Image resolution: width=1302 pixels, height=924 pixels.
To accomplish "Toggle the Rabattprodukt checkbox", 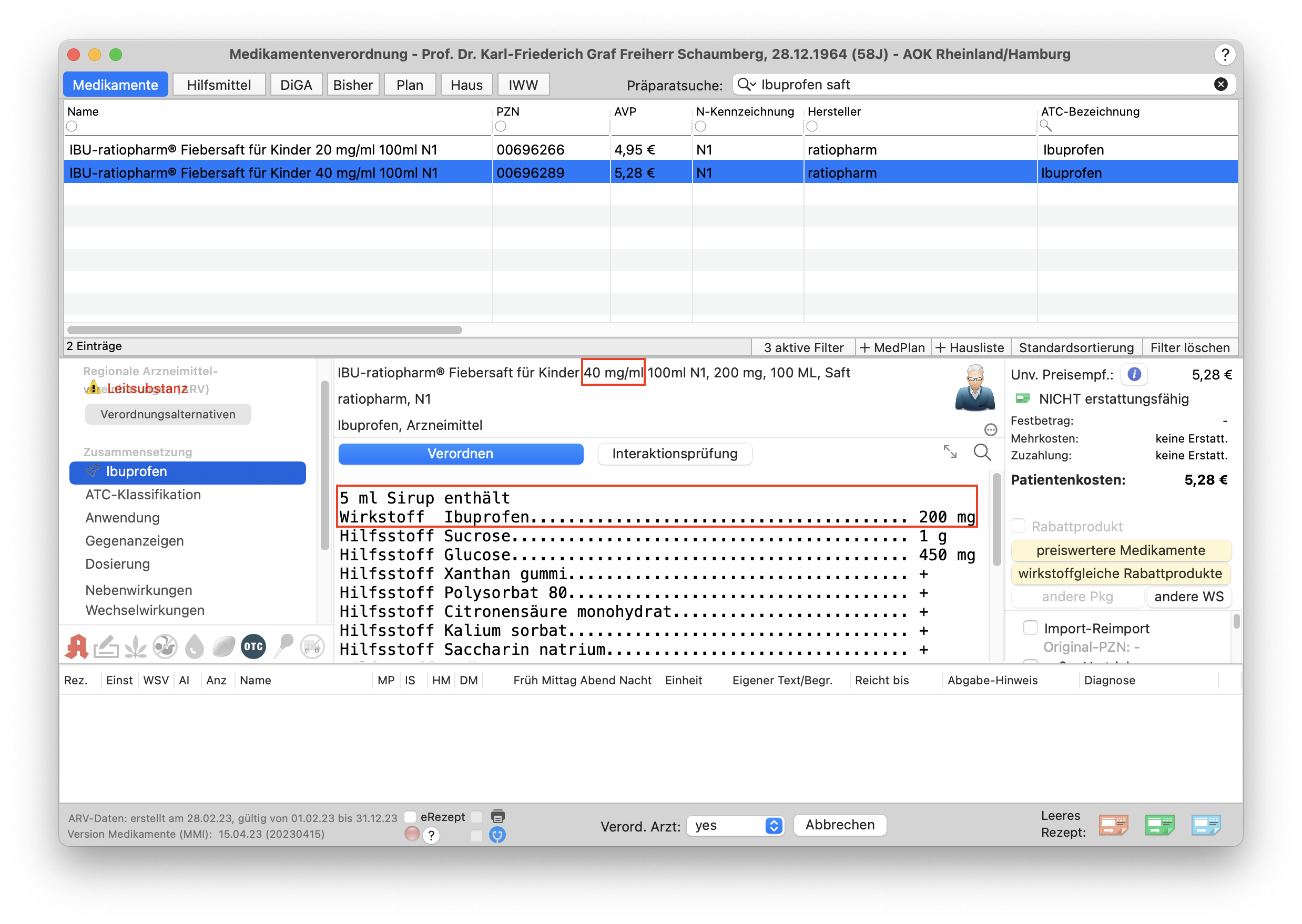I will coord(1019,526).
